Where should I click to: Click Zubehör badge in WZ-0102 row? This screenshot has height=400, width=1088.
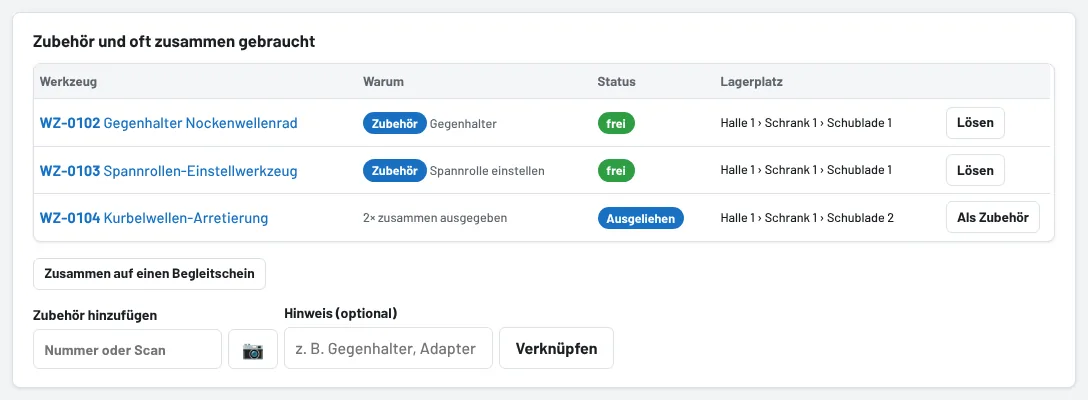[394, 123]
